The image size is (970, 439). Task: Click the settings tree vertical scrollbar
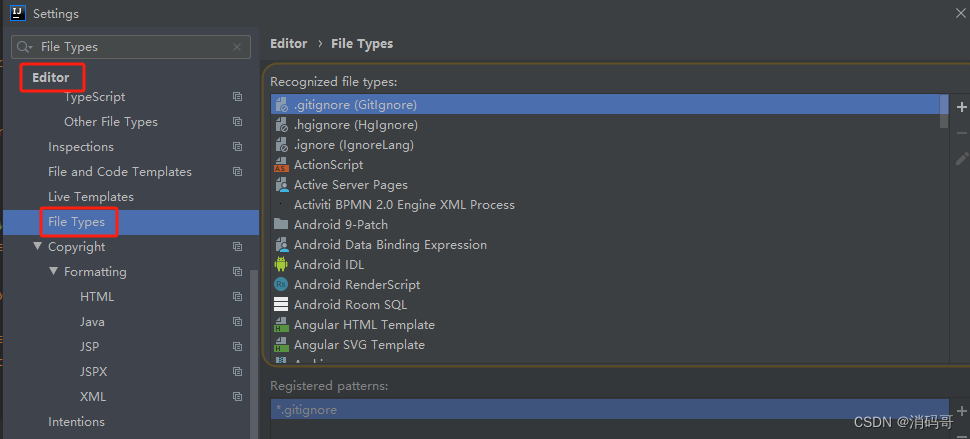(x=254, y=354)
